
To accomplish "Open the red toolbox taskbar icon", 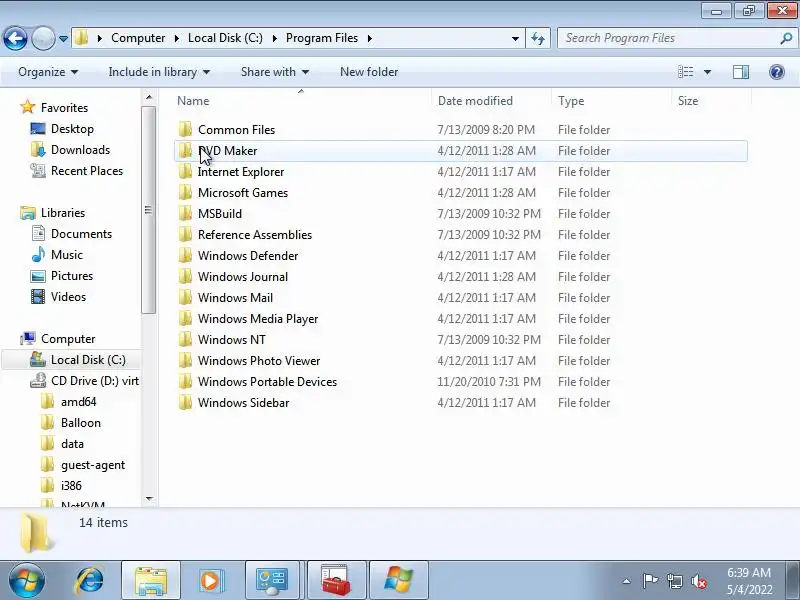I will pos(336,581).
